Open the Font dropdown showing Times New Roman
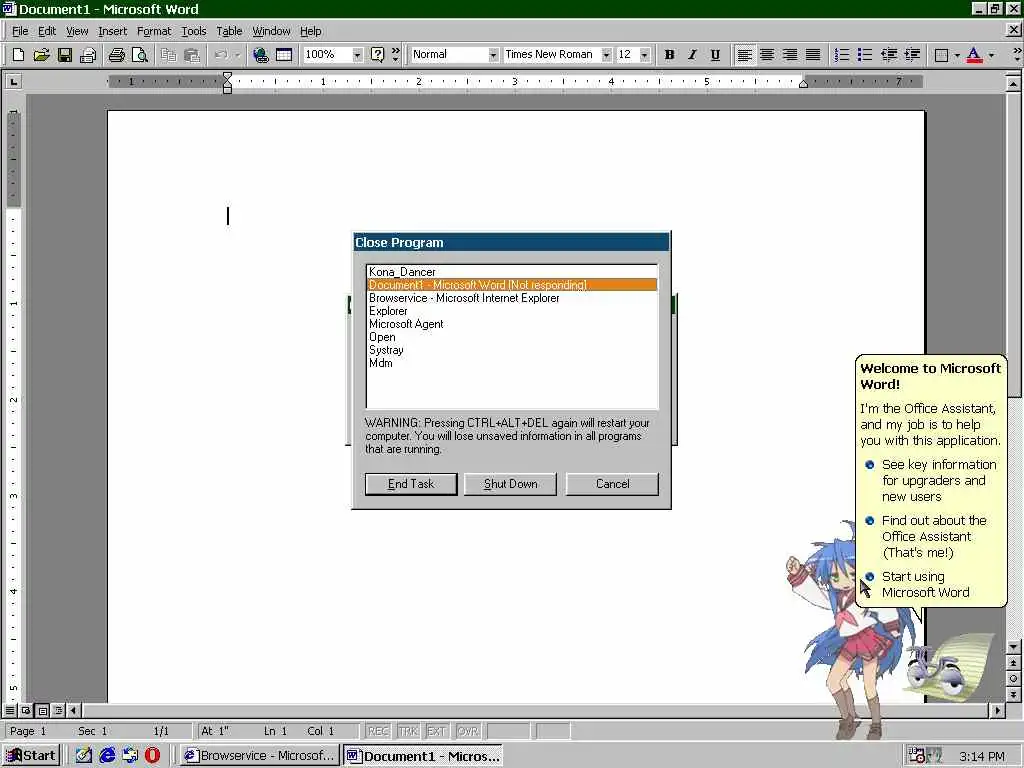The image size is (1024, 768). click(607, 55)
